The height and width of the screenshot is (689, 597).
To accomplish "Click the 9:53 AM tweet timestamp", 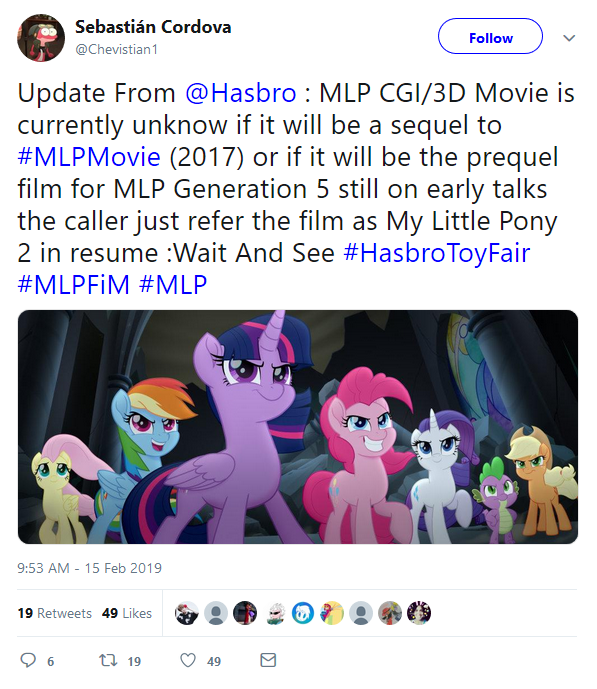I will [x=89, y=568].
